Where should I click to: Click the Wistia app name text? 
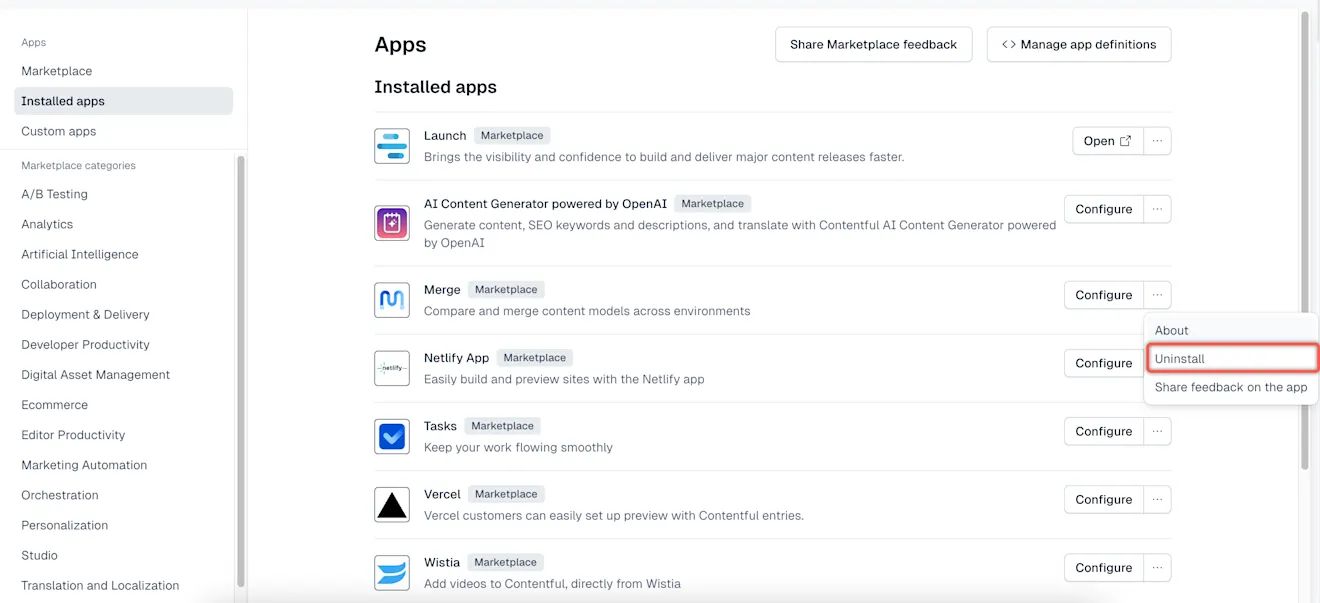tap(442, 562)
